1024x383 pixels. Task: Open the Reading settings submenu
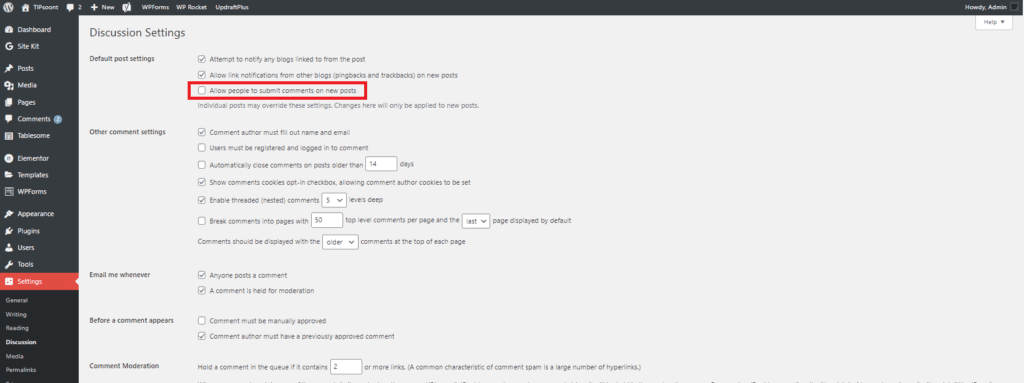click(17, 328)
